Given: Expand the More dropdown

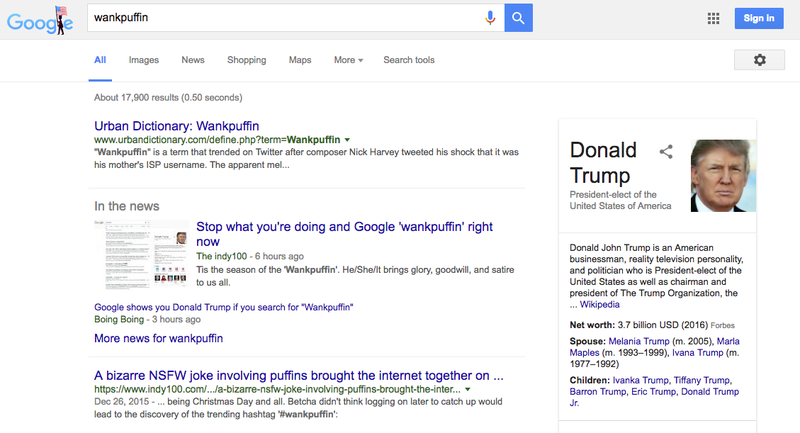Looking at the screenshot, I should (x=348, y=60).
